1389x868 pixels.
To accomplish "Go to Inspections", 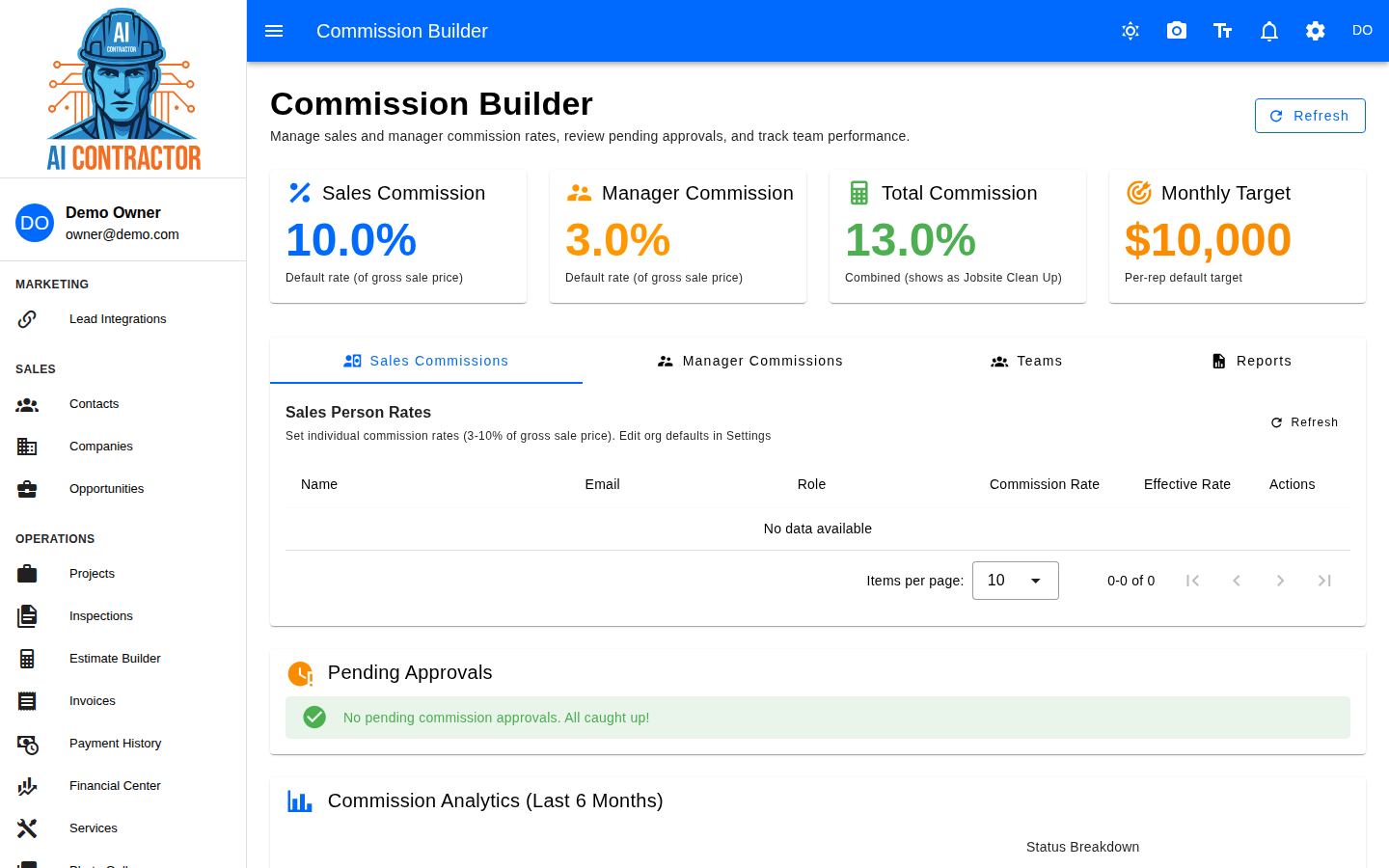I will pyautogui.click(x=101, y=616).
